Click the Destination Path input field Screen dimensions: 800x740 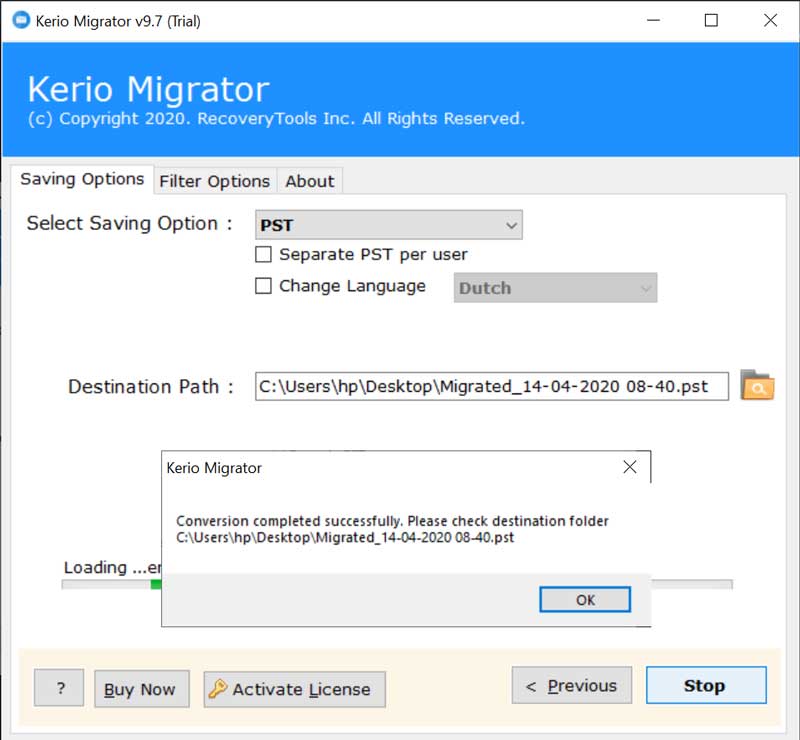coord(492,386)
